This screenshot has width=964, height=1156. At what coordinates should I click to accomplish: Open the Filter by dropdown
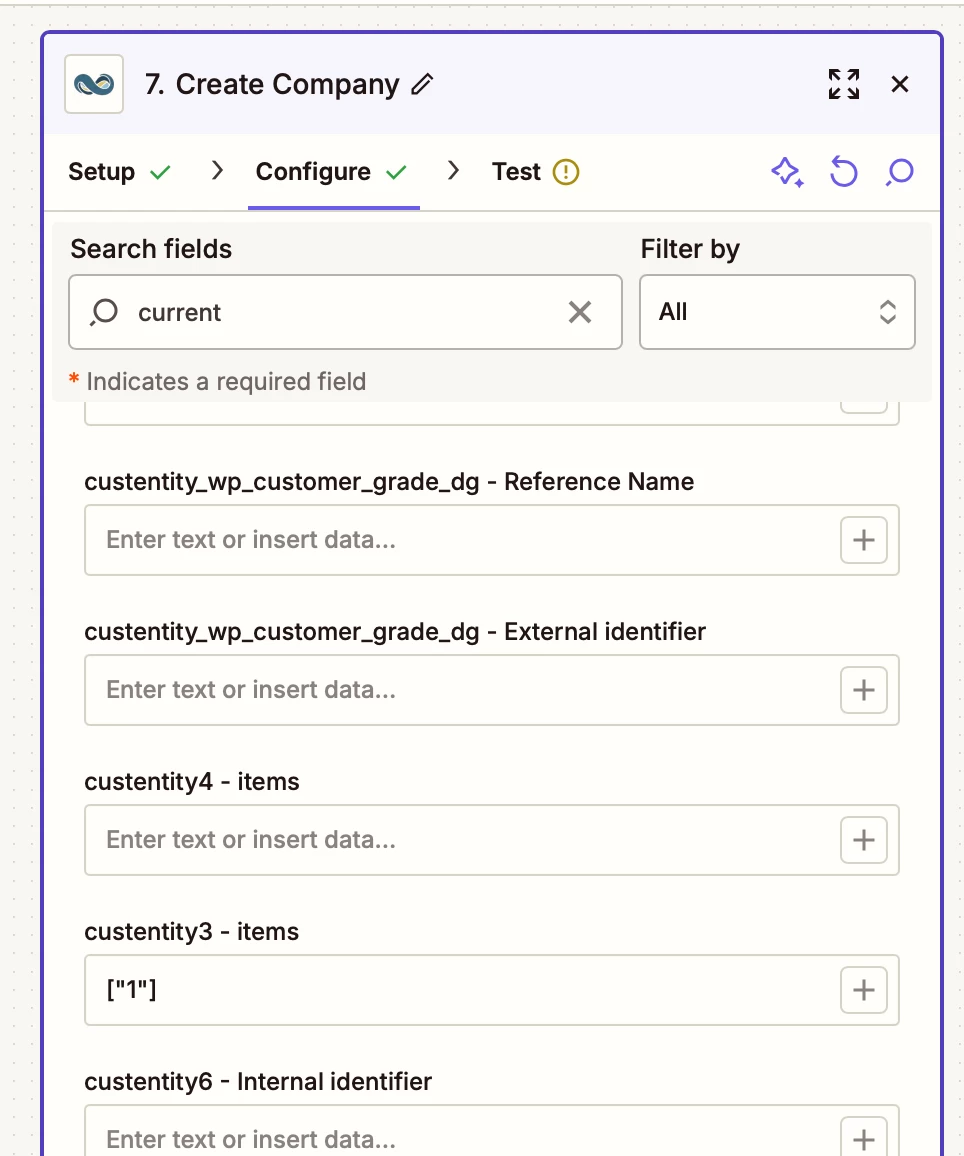(777, 312)
